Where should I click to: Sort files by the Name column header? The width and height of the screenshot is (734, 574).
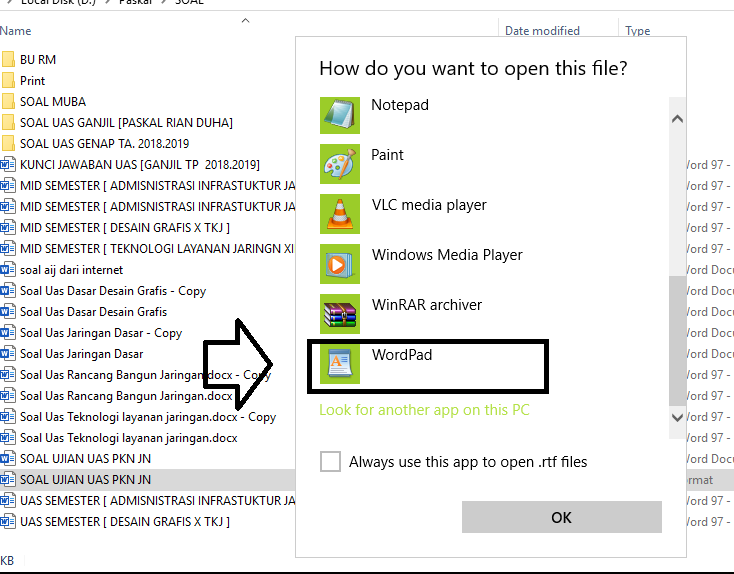coord(15,31)
